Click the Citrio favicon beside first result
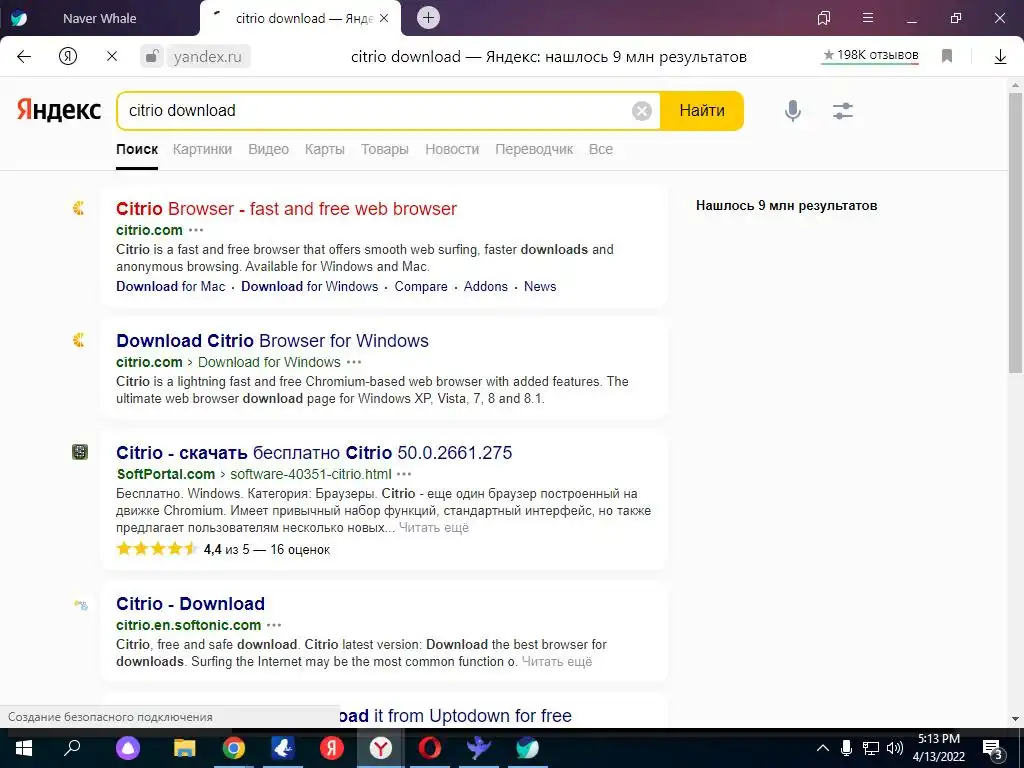Image resolution: width=1024 pixels, height=768 pixels. [x=79, y=208]
